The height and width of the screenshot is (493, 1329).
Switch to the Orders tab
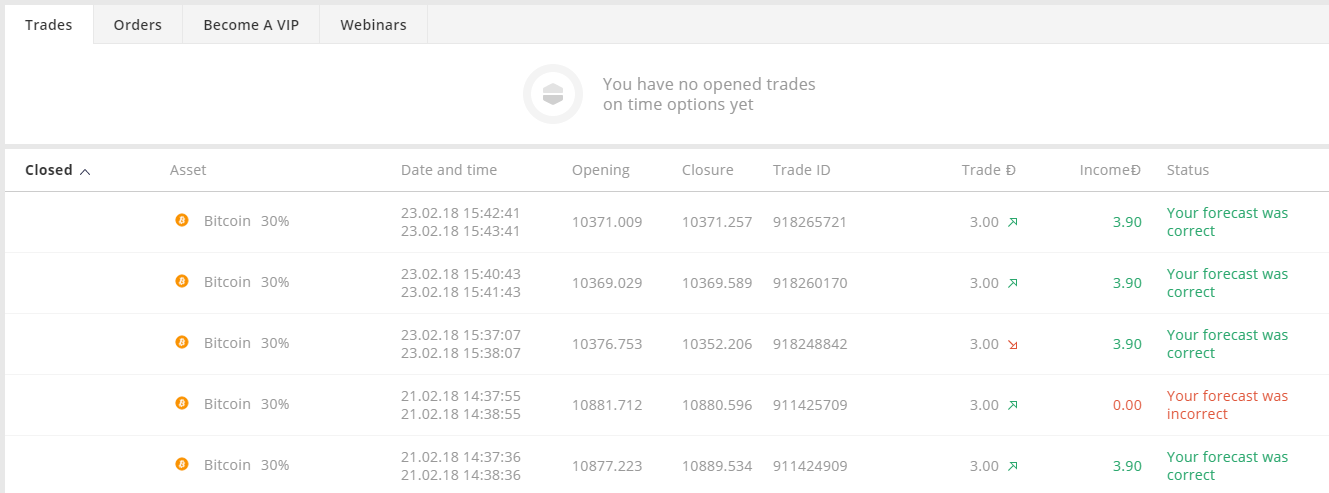[x=138, y=25]
